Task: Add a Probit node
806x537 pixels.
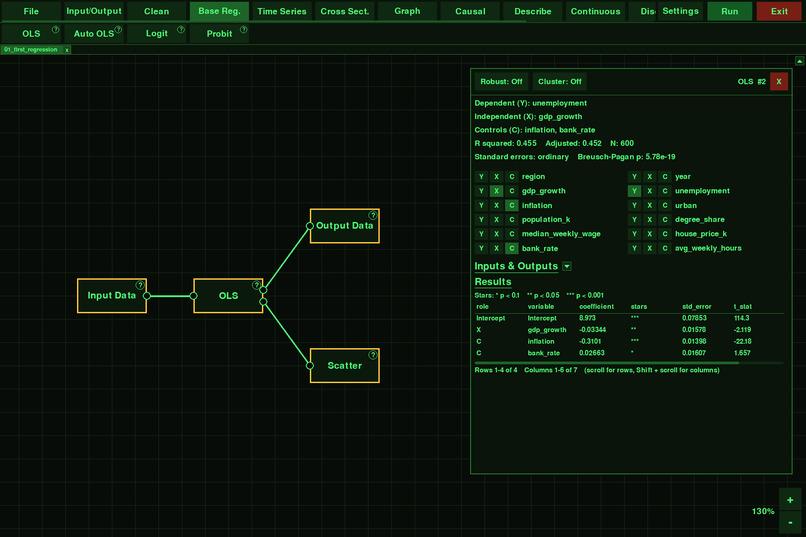Action: point(219,33)
